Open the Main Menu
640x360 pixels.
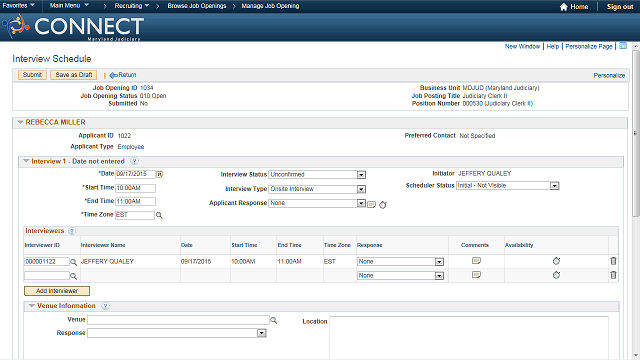pos(69,6)
